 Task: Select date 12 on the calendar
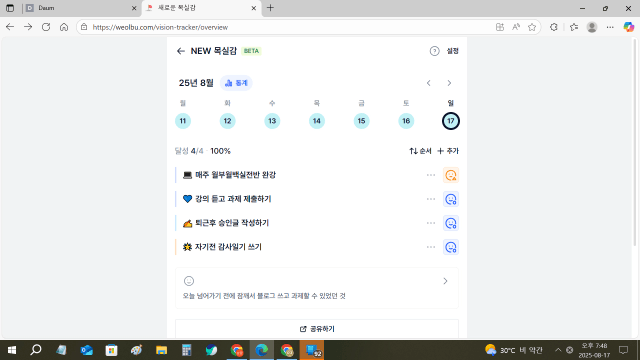pos(227,121)
